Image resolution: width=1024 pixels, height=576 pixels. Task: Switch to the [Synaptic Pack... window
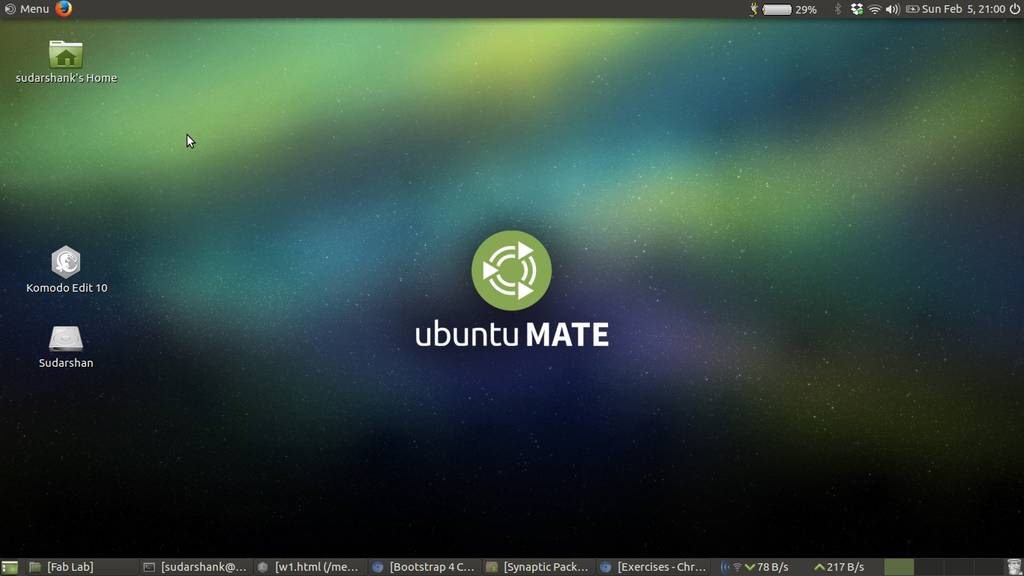pos(537,567)
